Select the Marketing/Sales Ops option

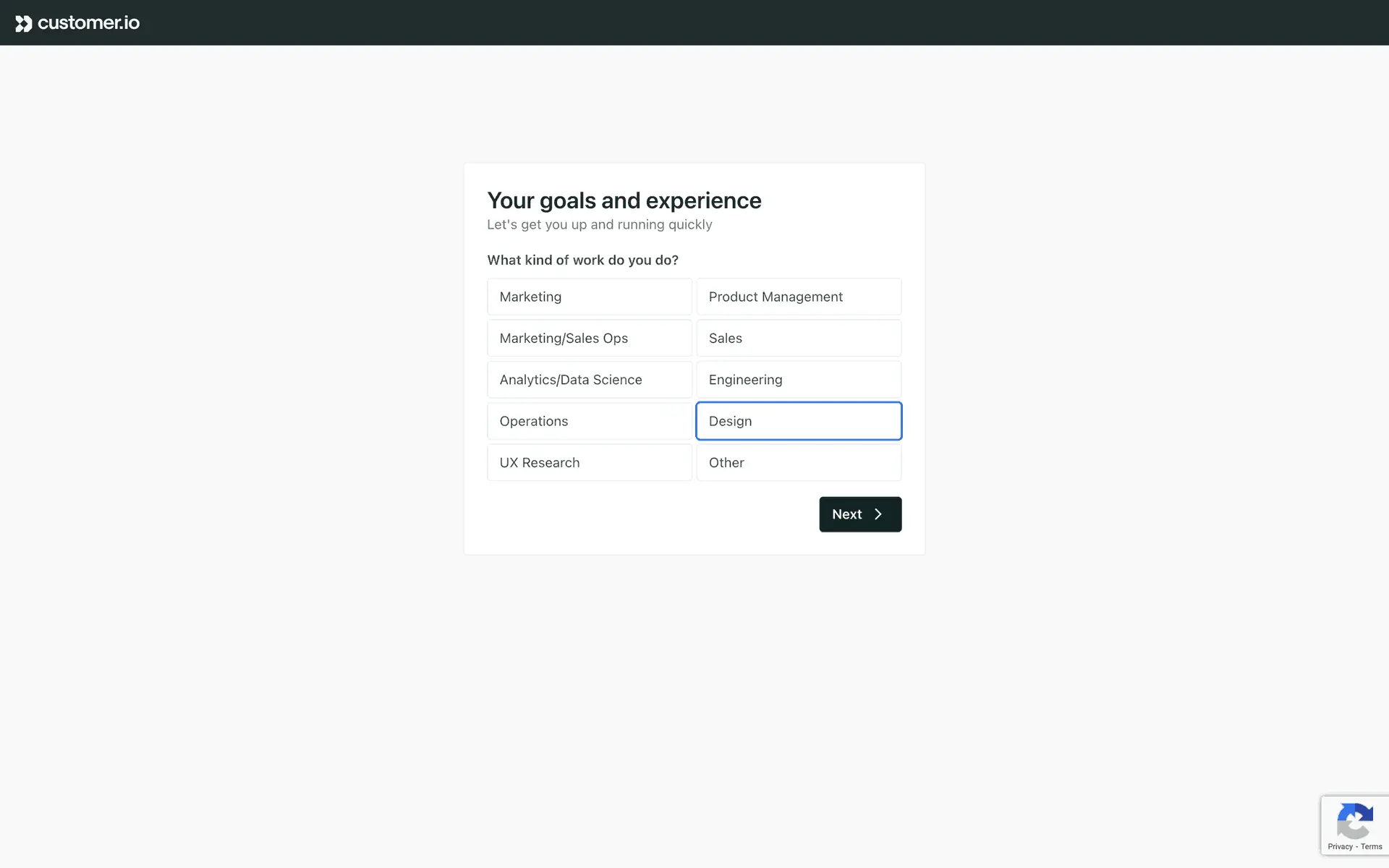coord(589,338)
